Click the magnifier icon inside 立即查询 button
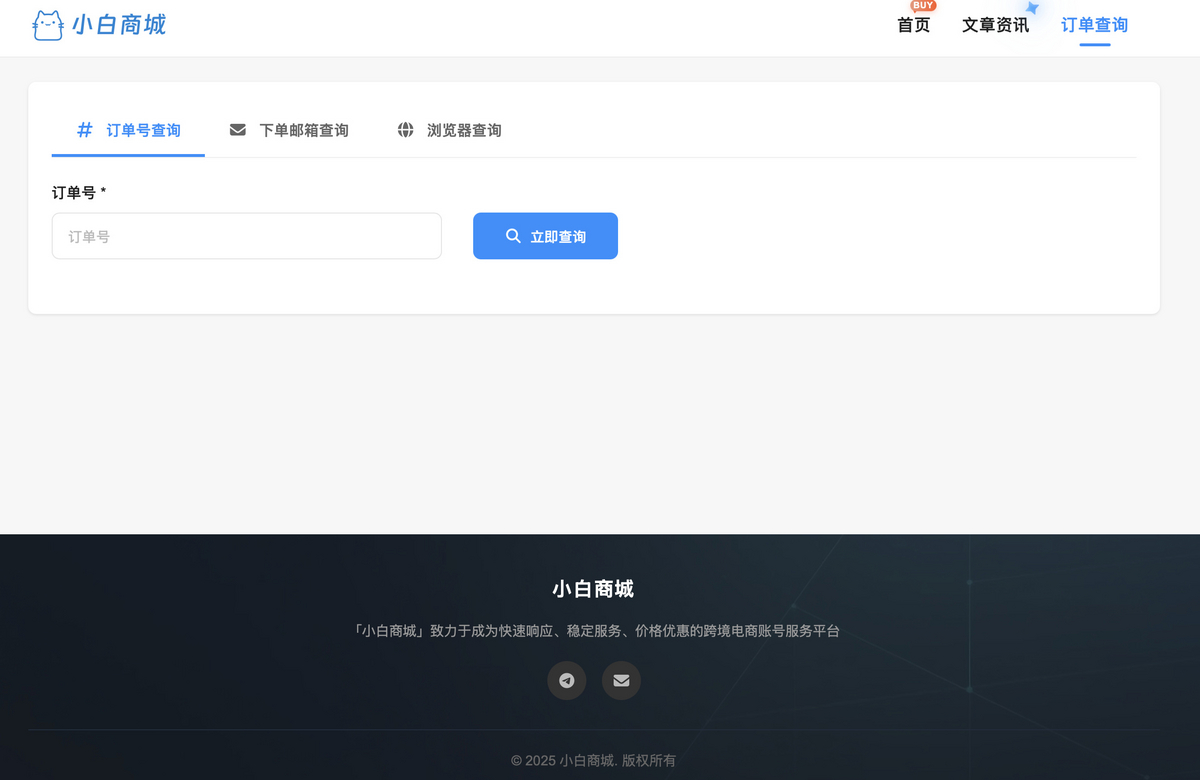The image size is (1200, 780). [x=513, y=236]
